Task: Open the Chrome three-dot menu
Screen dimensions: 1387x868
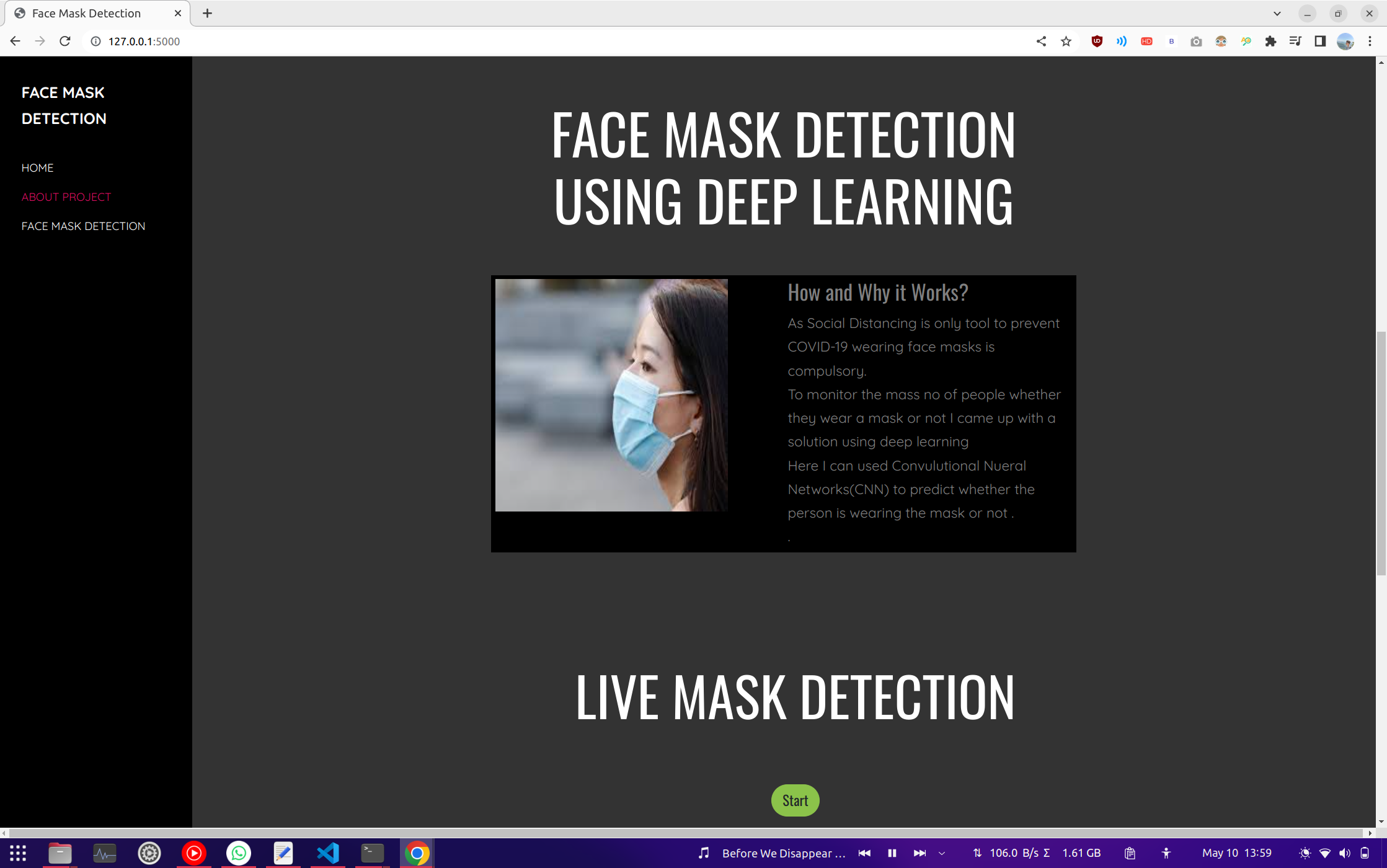Action: tap(1370, 41)
